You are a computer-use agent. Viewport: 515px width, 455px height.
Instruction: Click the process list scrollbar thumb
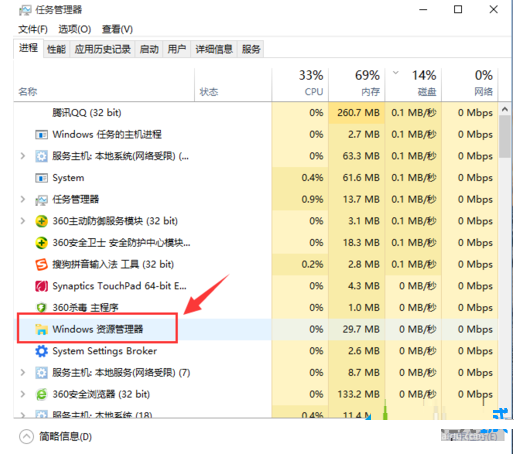click(505, 137)
